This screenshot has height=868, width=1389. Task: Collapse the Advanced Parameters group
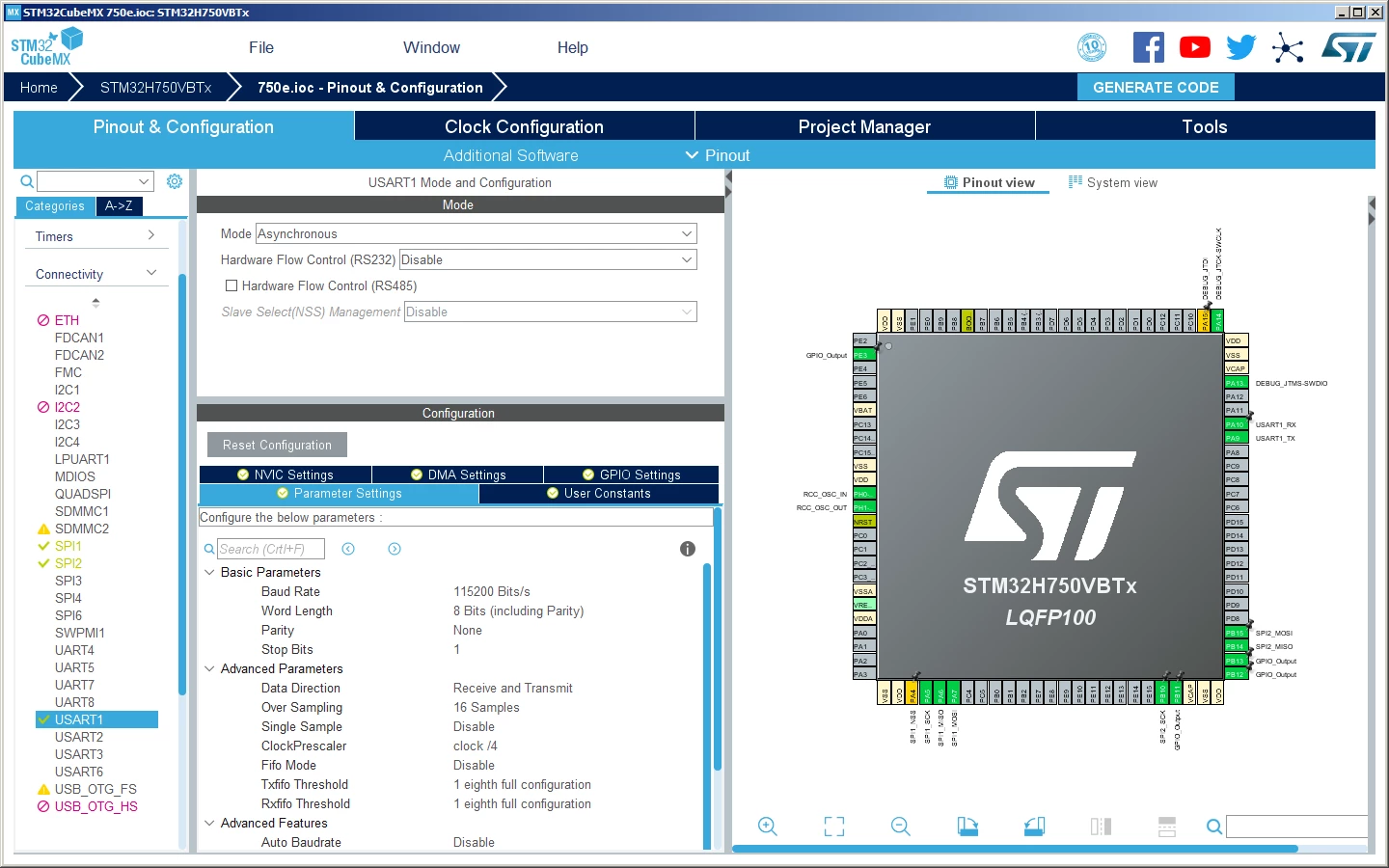pyautogui.click(x=209, y=668)
